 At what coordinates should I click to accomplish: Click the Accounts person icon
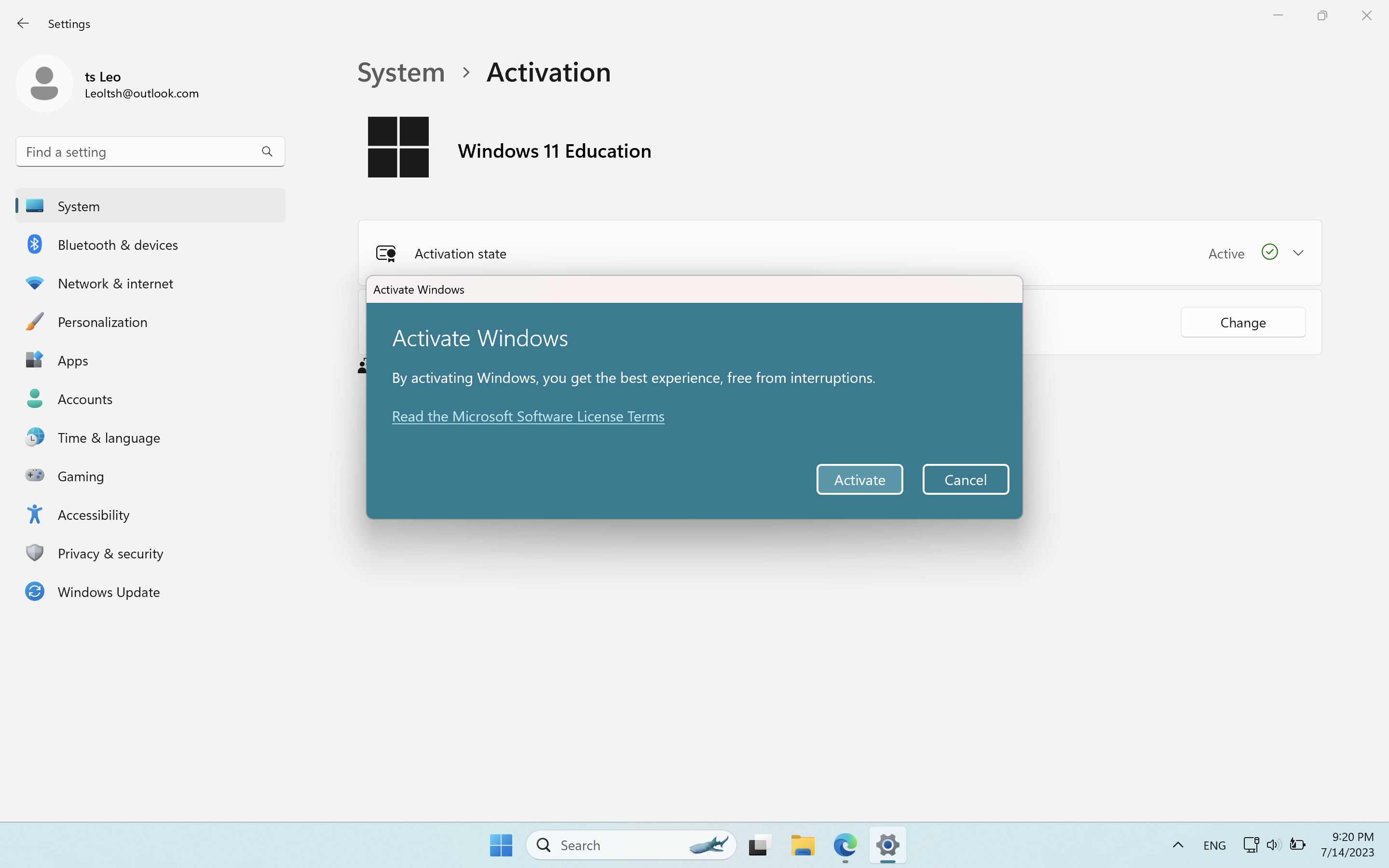click(x=34, y=399)
